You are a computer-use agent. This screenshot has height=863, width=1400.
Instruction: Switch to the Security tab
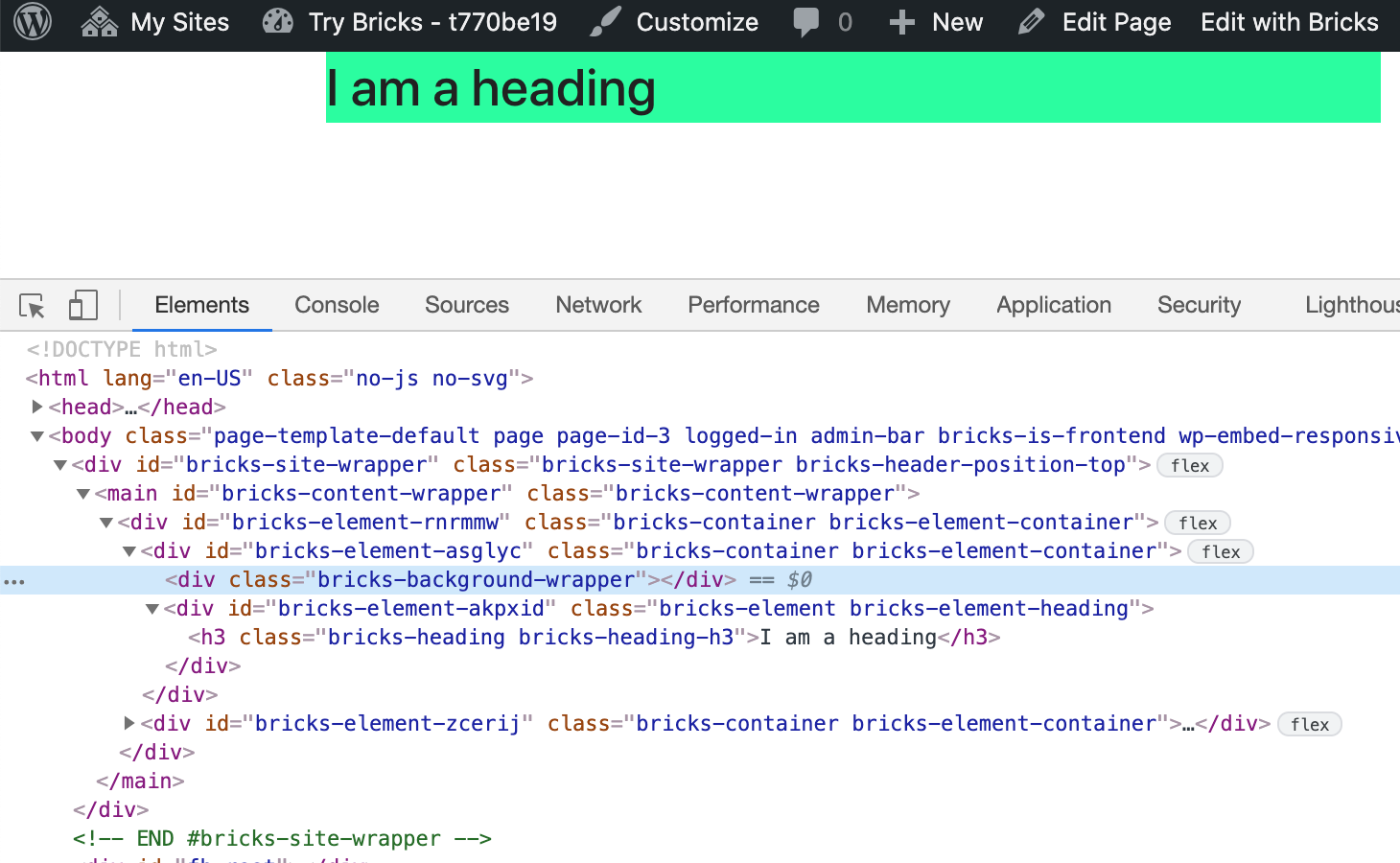click(1199, 305)
